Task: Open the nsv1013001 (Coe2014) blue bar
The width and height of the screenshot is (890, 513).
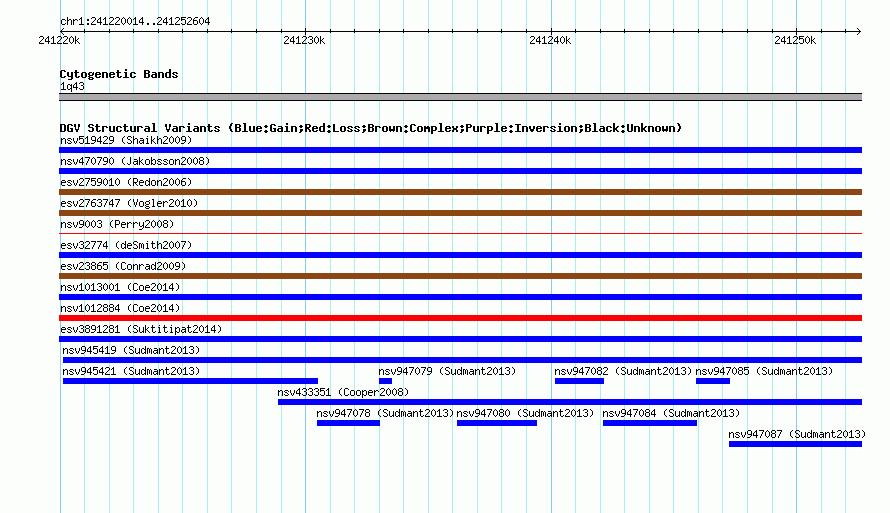Action: (x=460, y=297)
